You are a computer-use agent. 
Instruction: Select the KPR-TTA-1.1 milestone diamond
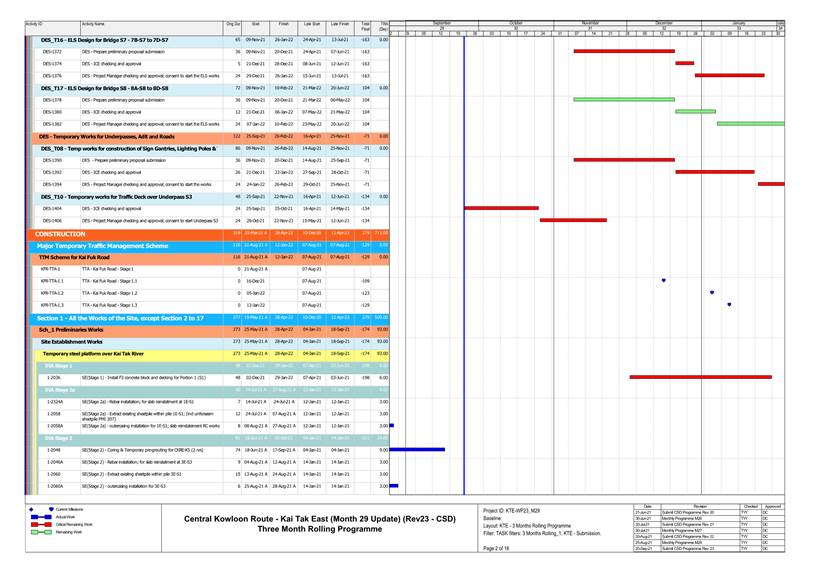tap(663, 281)
